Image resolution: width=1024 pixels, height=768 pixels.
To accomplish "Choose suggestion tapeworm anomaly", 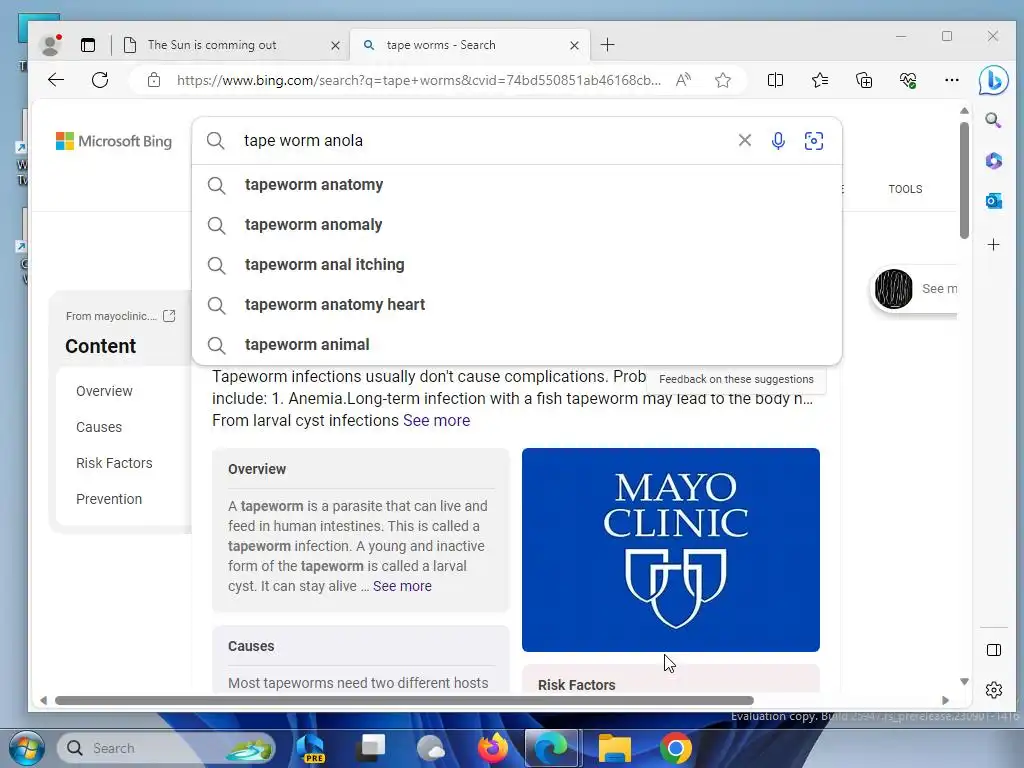I will coord(517,225).
